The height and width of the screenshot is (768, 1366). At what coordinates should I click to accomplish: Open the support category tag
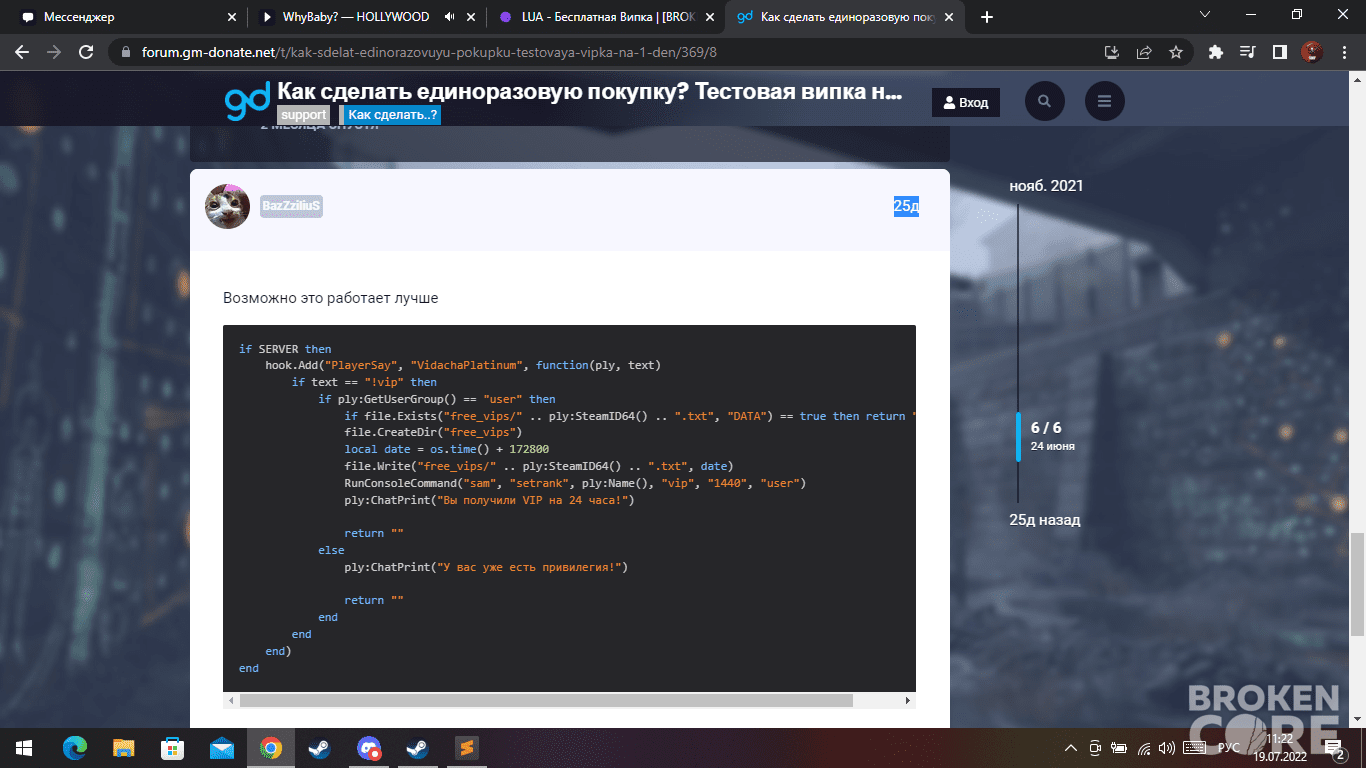pyautogui.click(x=304, y=115)
